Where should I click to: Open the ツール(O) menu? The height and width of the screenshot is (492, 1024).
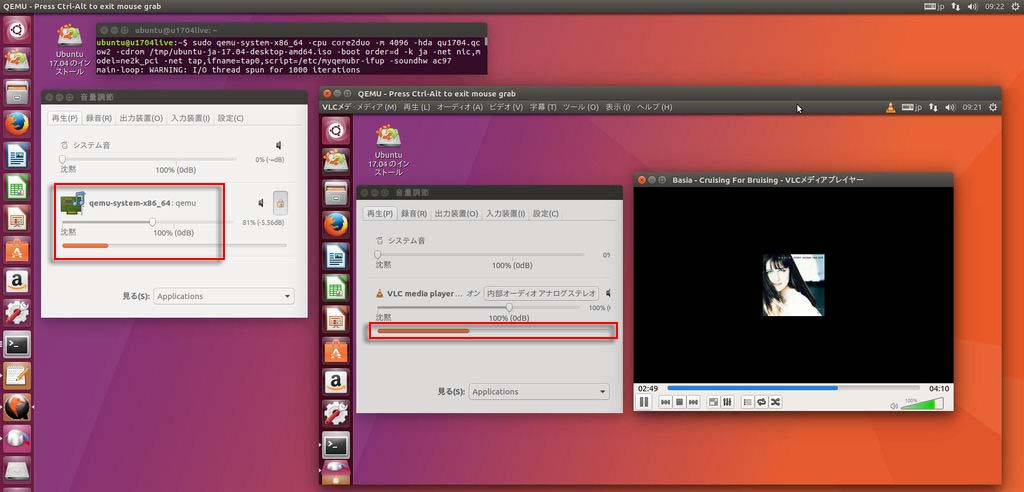pyautogui.click(x=581, y=107)
